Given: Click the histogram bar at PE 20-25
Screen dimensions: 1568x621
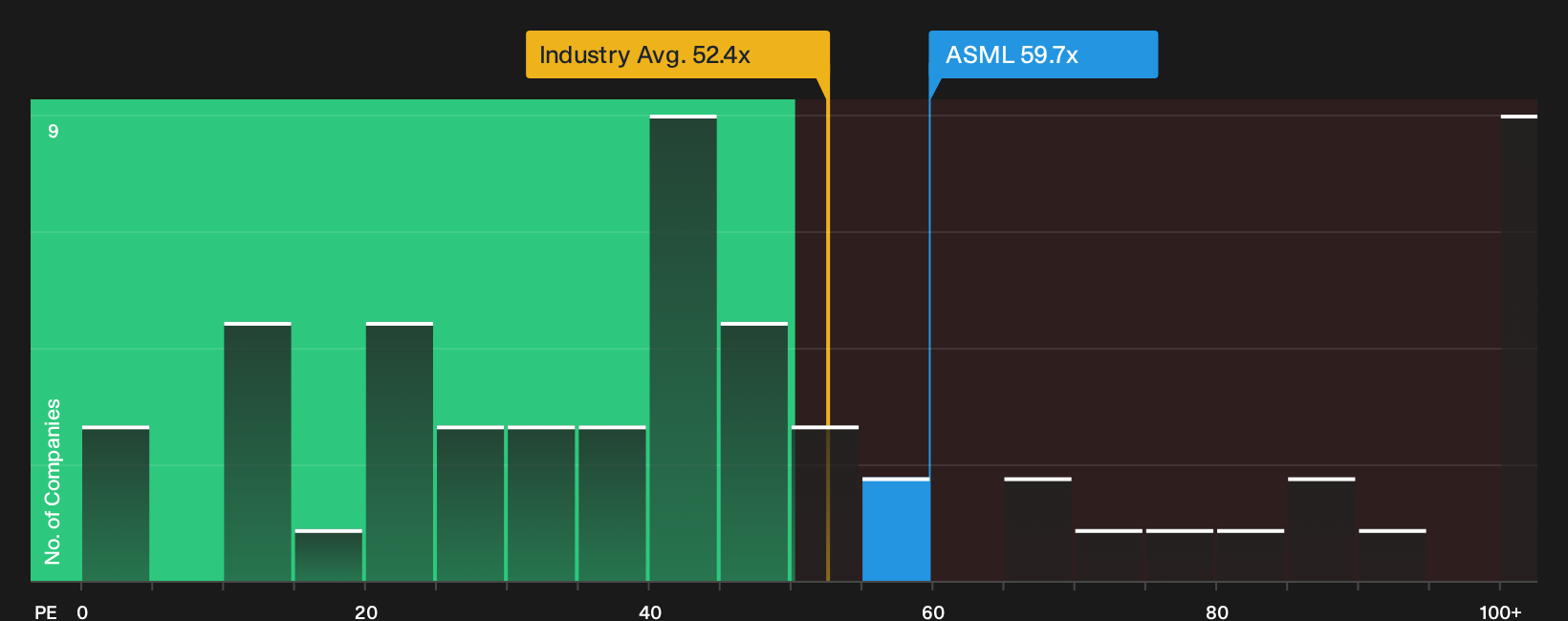Looking at the screenshot, I should pyautogui.click(x=400, y=452).
